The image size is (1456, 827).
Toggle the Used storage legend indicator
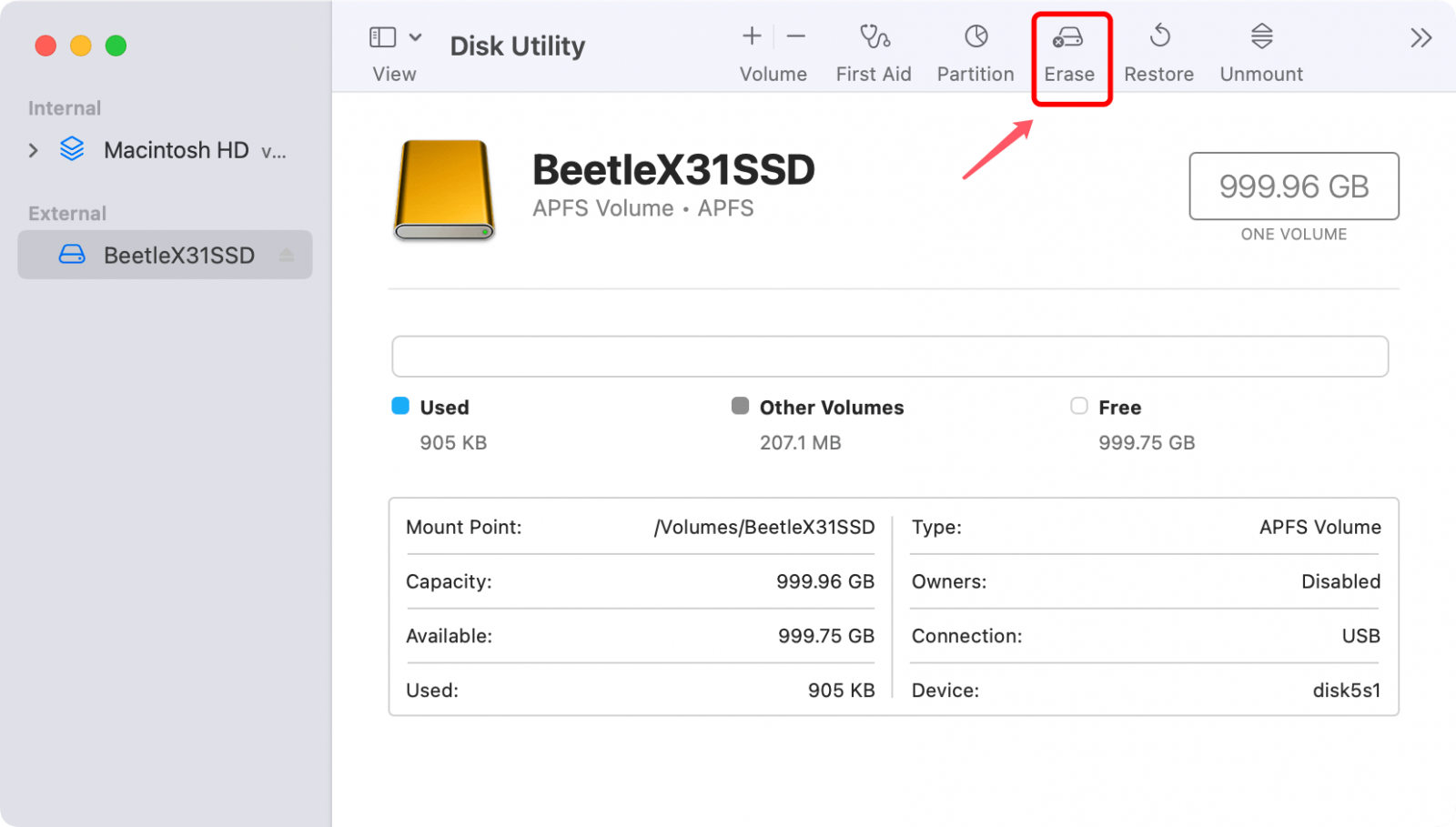point(401,407)
